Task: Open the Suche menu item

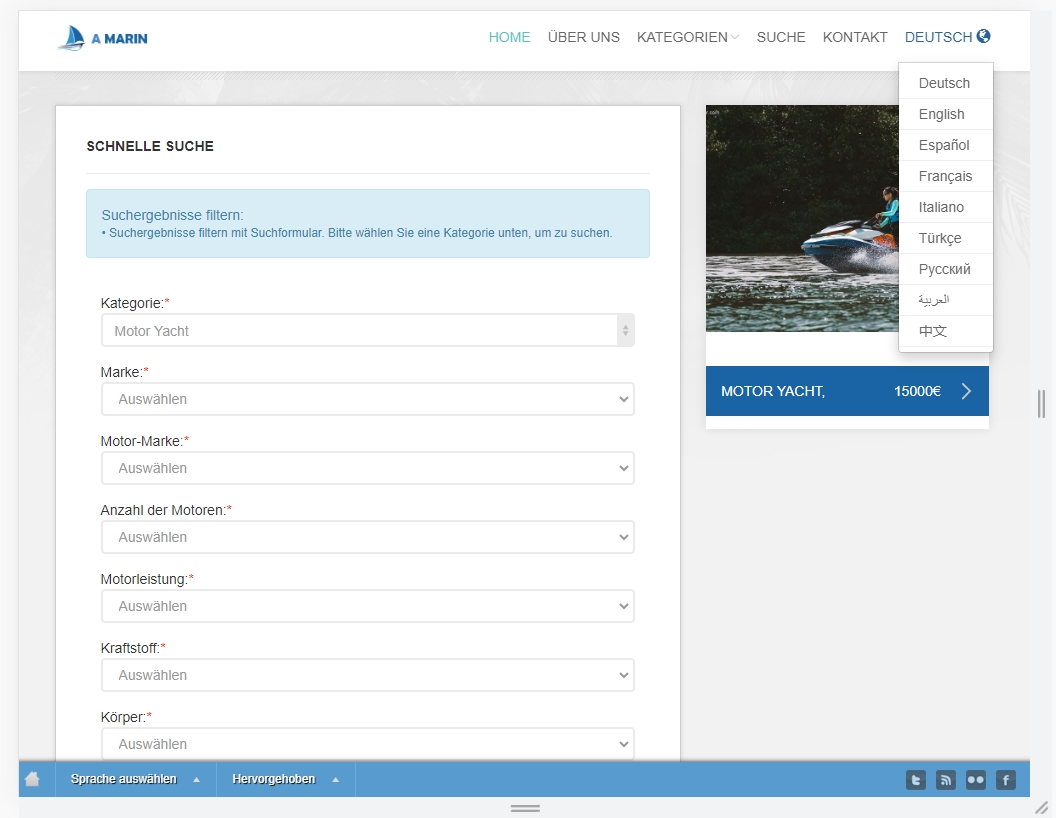Action: [781, 37]
